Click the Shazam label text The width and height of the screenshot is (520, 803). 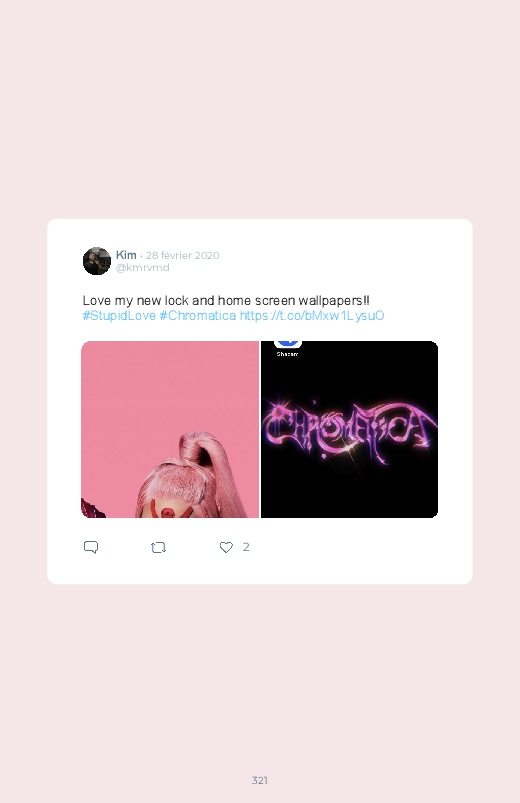(287, 354)
